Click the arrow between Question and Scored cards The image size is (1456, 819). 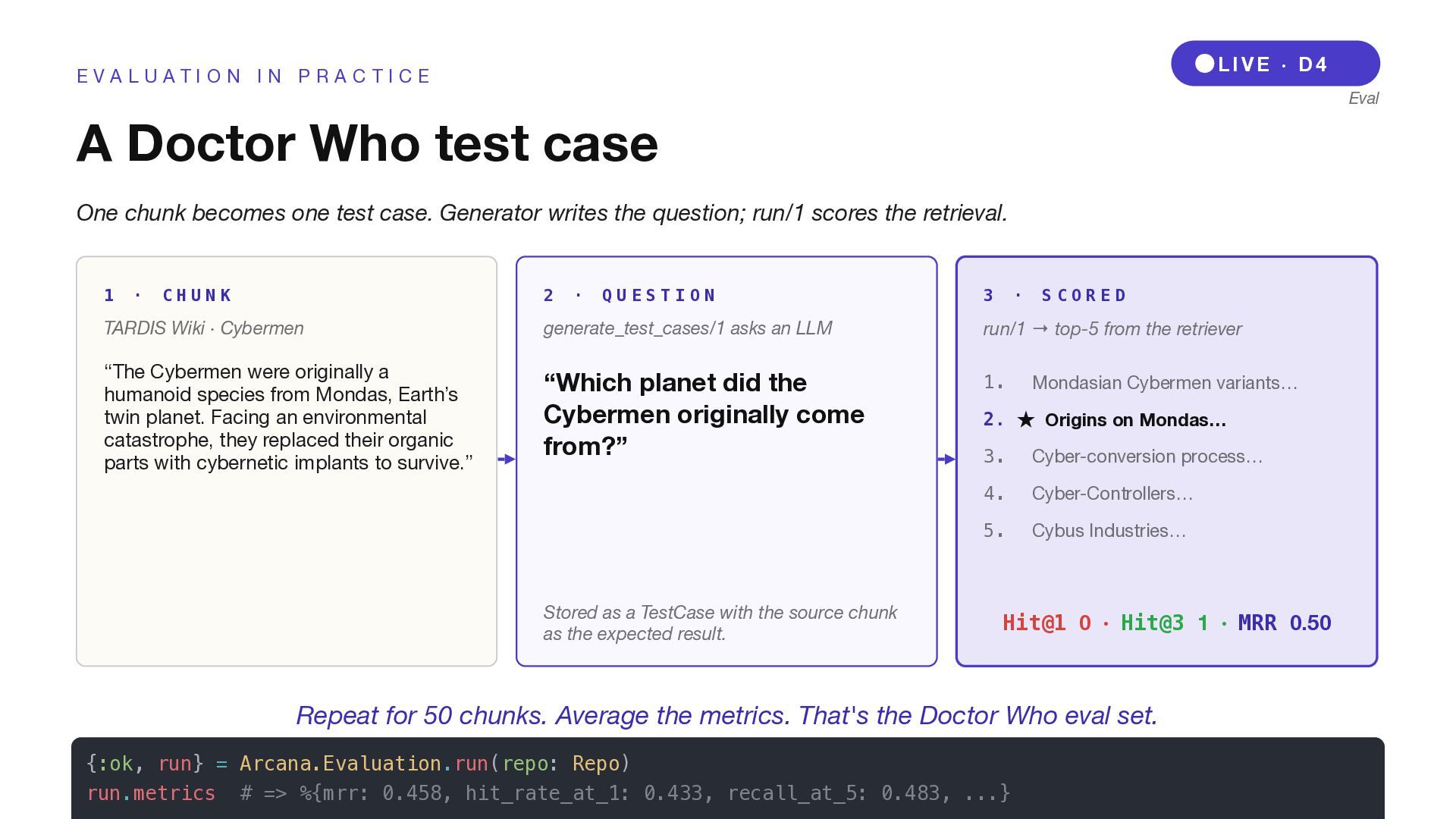pos(946,459)
